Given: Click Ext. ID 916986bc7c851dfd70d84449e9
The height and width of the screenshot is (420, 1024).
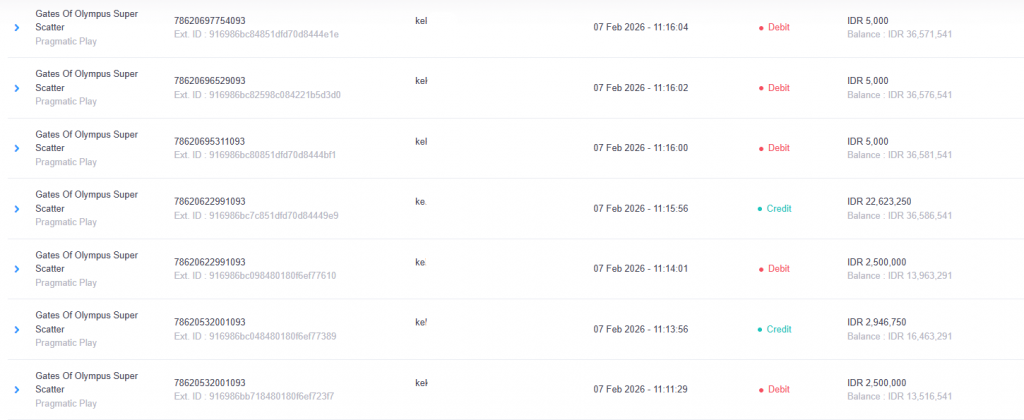Looking at the screenshot, I should point(256,216).
